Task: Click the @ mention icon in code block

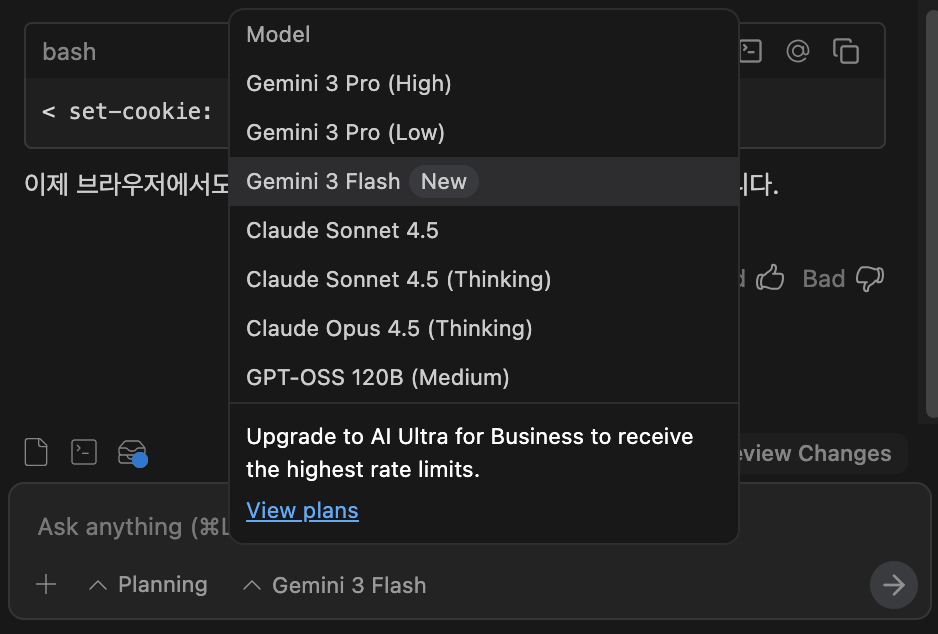Action: (x=797, y=52)
